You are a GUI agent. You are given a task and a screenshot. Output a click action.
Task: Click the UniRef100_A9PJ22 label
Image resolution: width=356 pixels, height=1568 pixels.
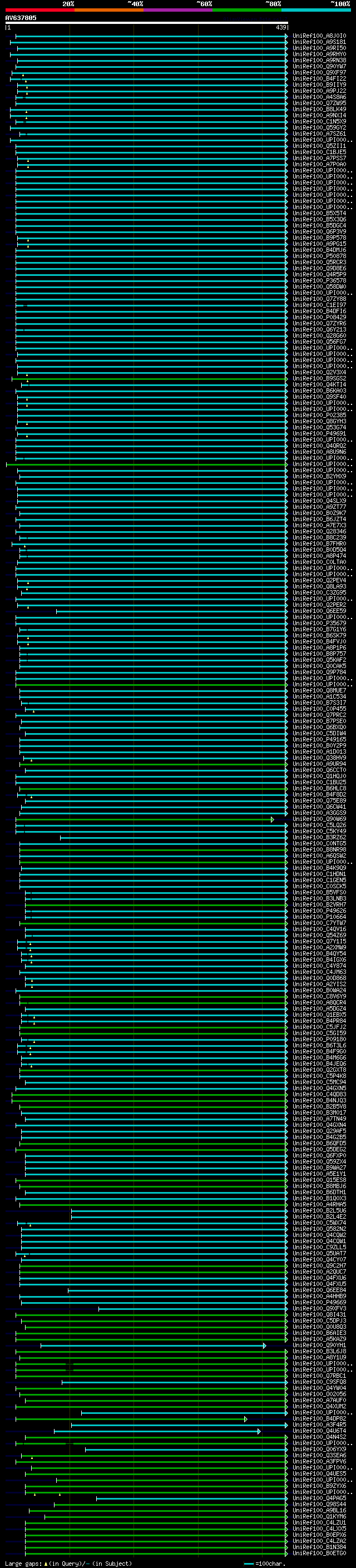pyautogui.click(x=319, y=91)
